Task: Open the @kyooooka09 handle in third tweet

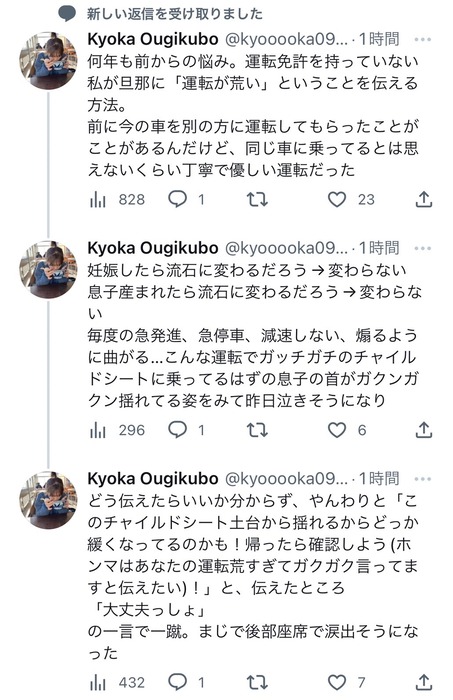Action: [286, 479]
